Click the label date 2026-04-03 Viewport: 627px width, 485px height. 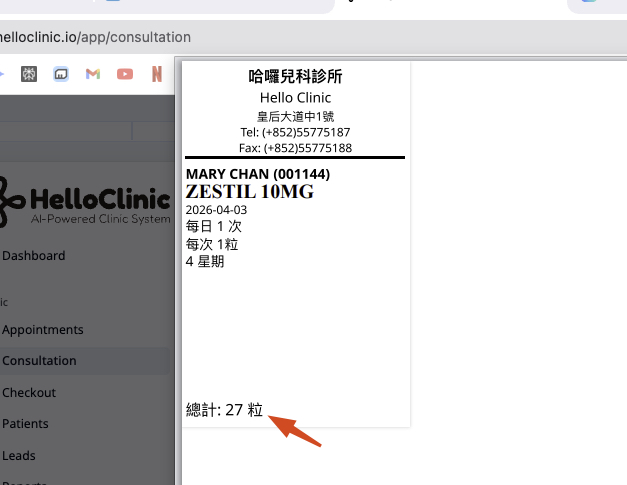pyautogui.click(x=216, y=210)
